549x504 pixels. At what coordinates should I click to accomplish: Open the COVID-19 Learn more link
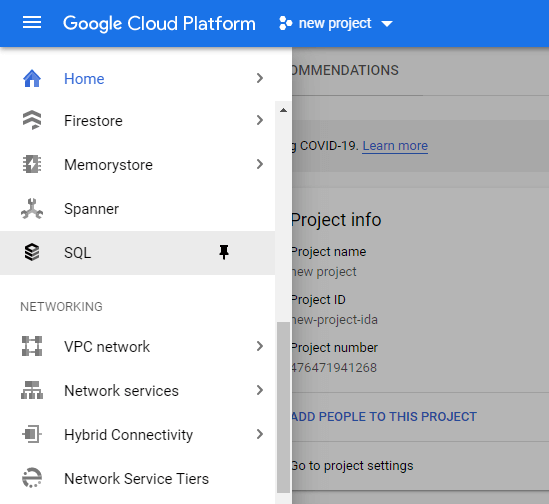(x=395, y=145)
